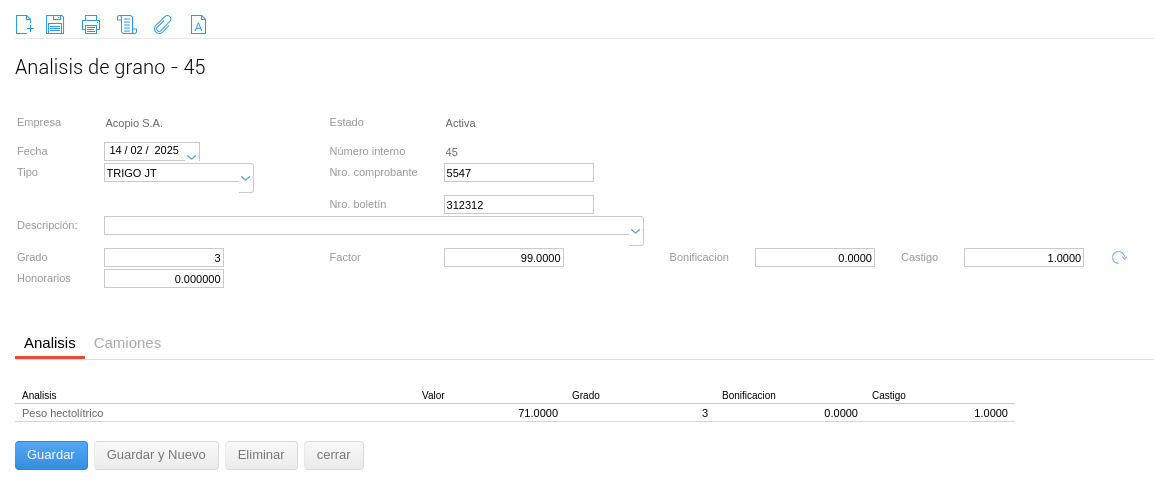Click Guardar y Nuevo button
The image size is (1154, 493).
tap(156, 455)
